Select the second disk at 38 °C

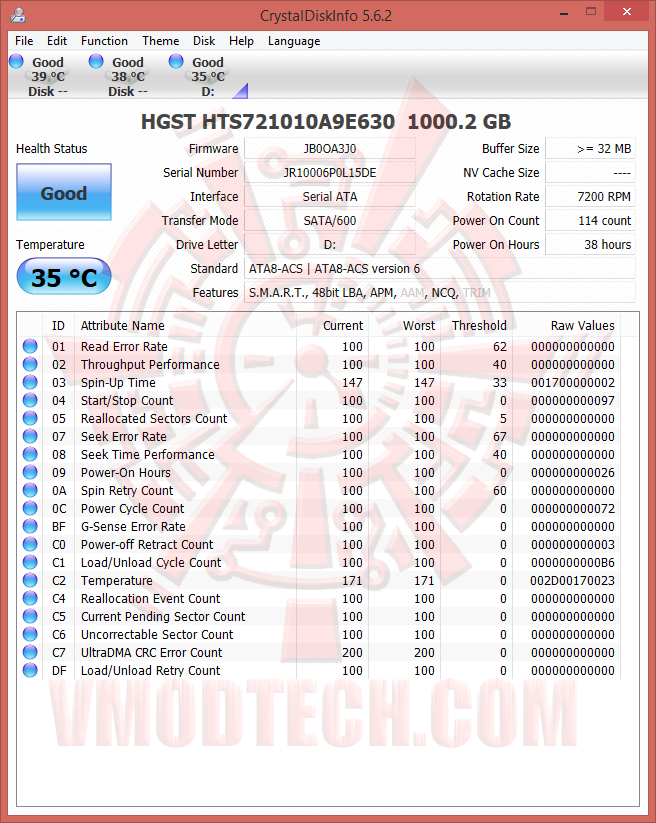128,77
